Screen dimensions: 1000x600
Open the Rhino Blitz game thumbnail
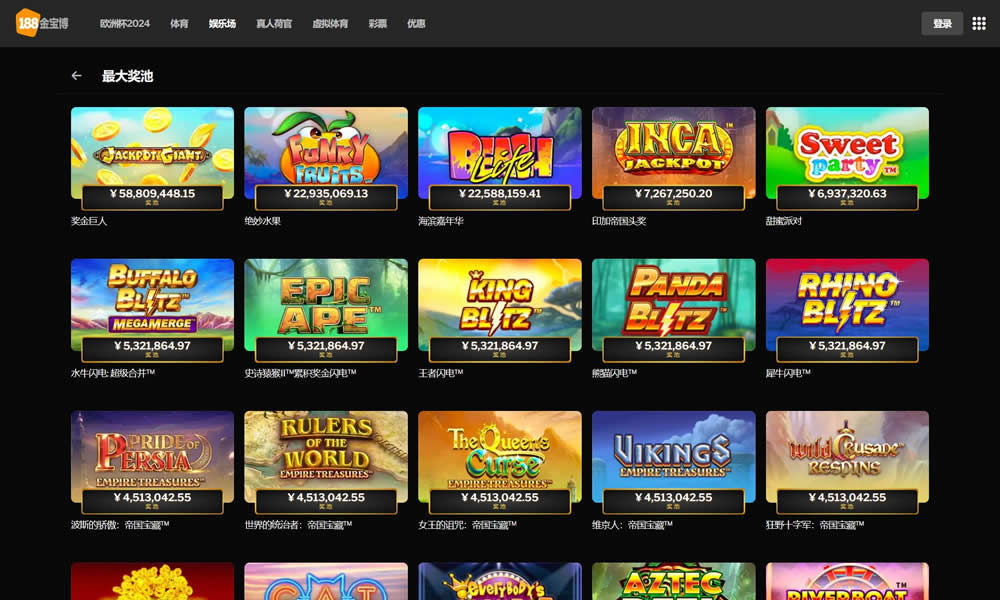(847, 305)
